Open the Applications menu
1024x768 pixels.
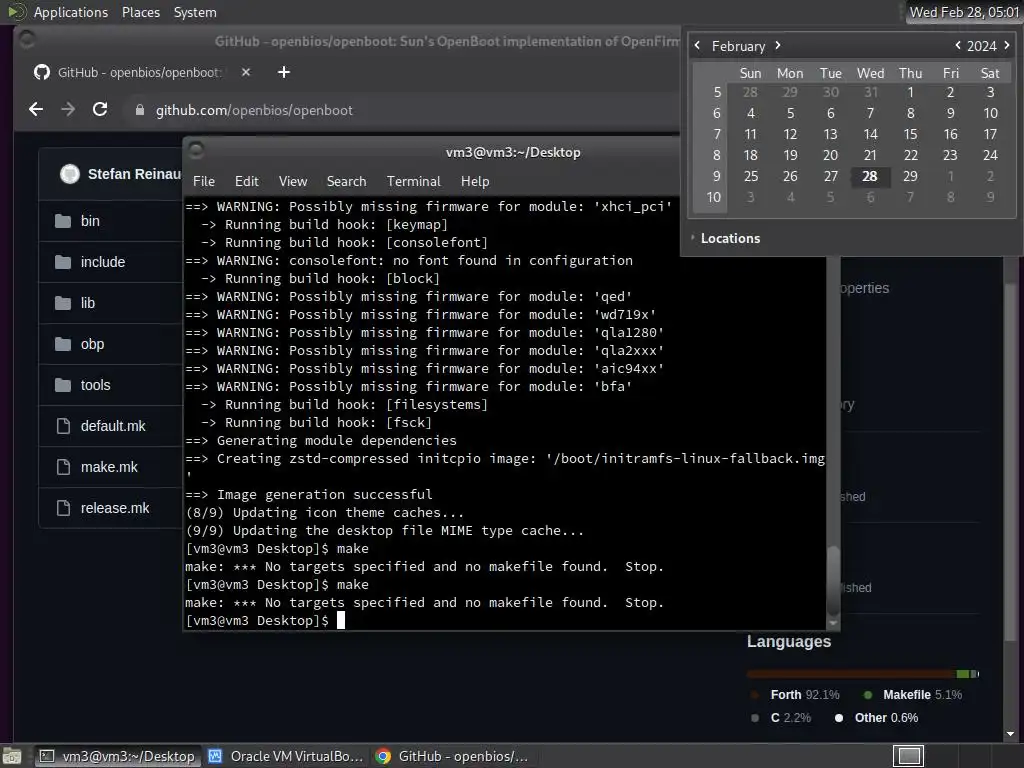coord(71,12)
